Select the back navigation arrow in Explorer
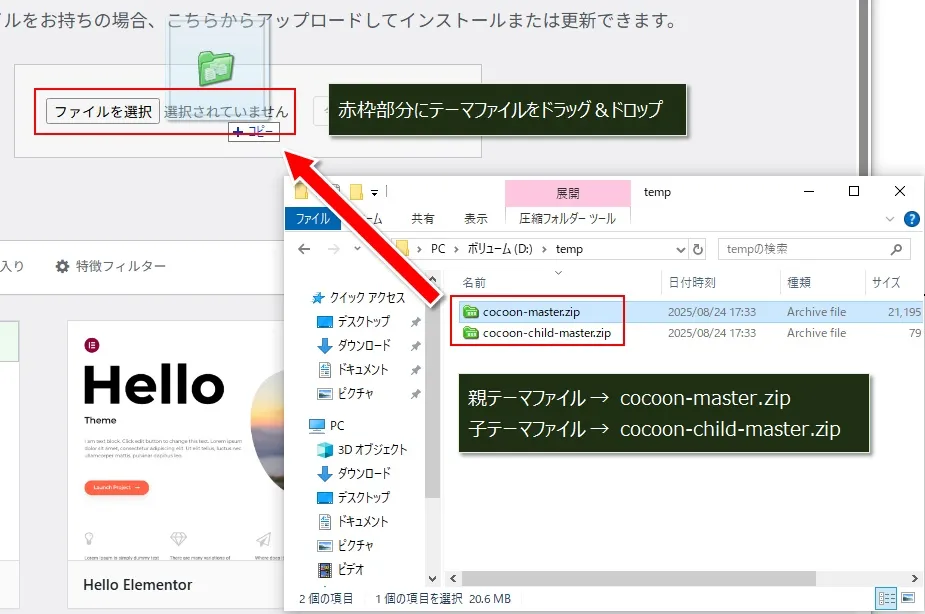 (x=305, y=248)
